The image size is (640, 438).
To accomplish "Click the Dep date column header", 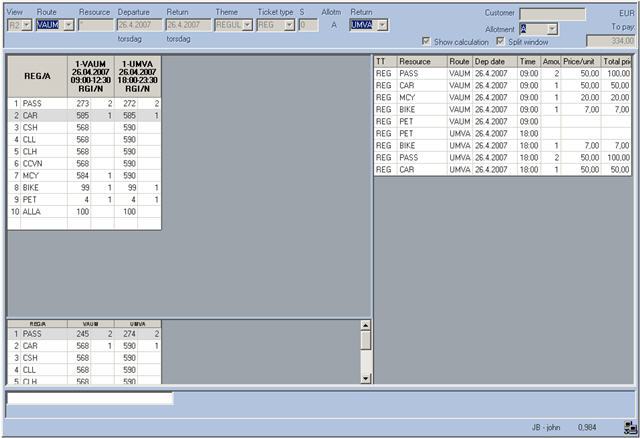I will 495,62.
